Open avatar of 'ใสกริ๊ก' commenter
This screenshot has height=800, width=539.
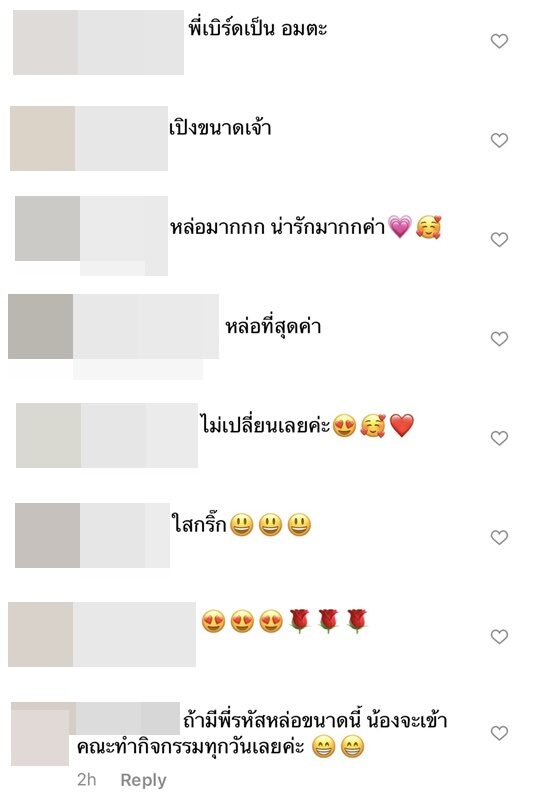(x=47, y=535)
